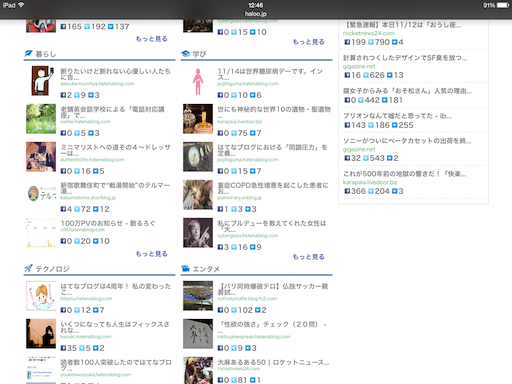Image resolution: width=512 pixels, height=384 pixels.
Task: Click the cat thumbnail next to 重症COPD article
Action: [198, 195]
